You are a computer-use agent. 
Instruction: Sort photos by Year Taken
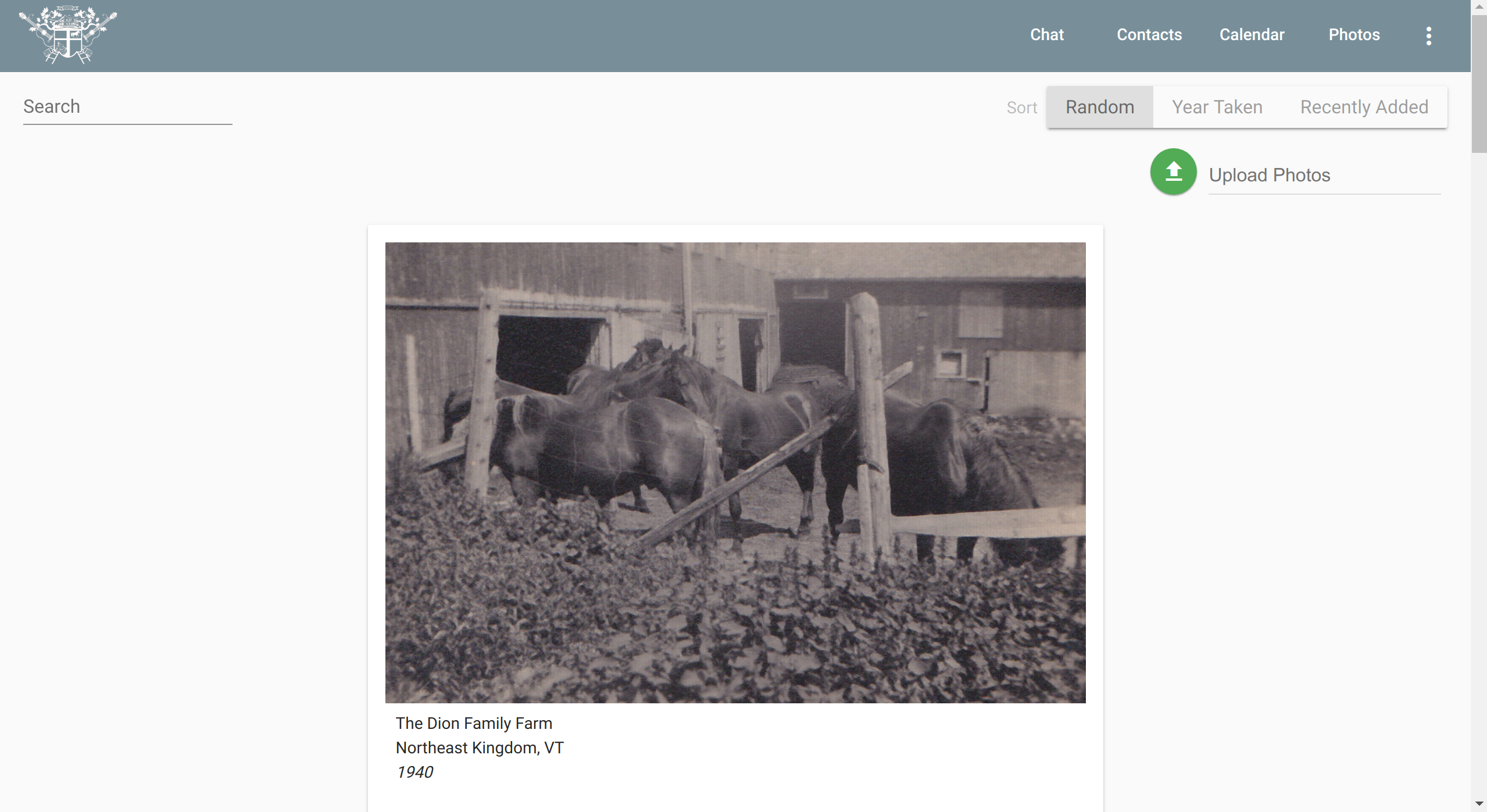[1217, 107]
